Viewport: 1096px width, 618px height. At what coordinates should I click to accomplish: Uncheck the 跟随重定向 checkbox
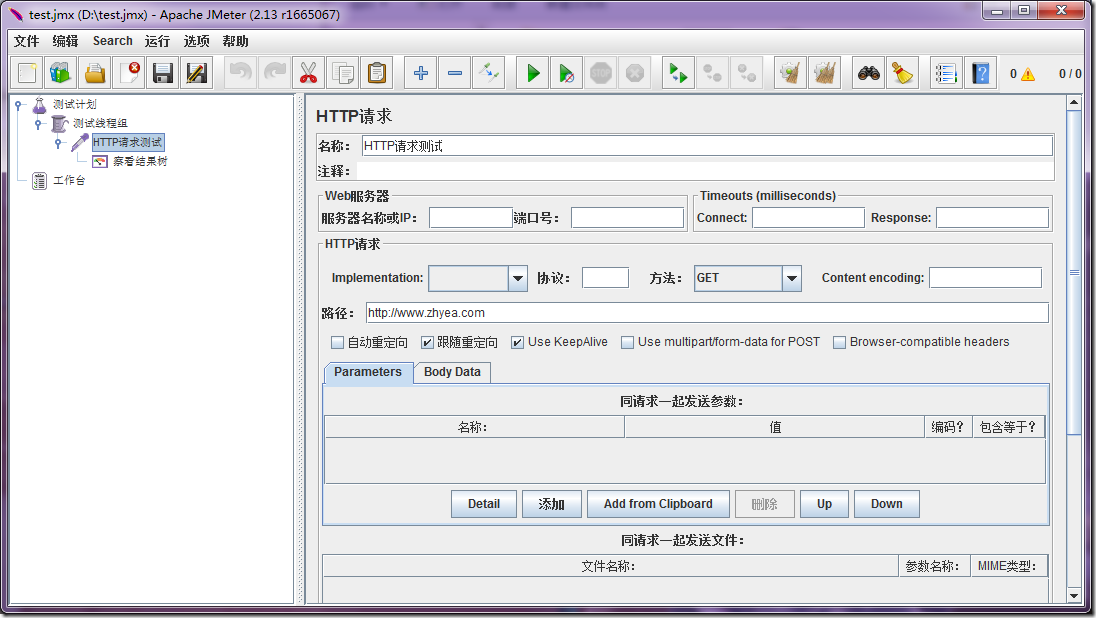[x=427, y=343]
